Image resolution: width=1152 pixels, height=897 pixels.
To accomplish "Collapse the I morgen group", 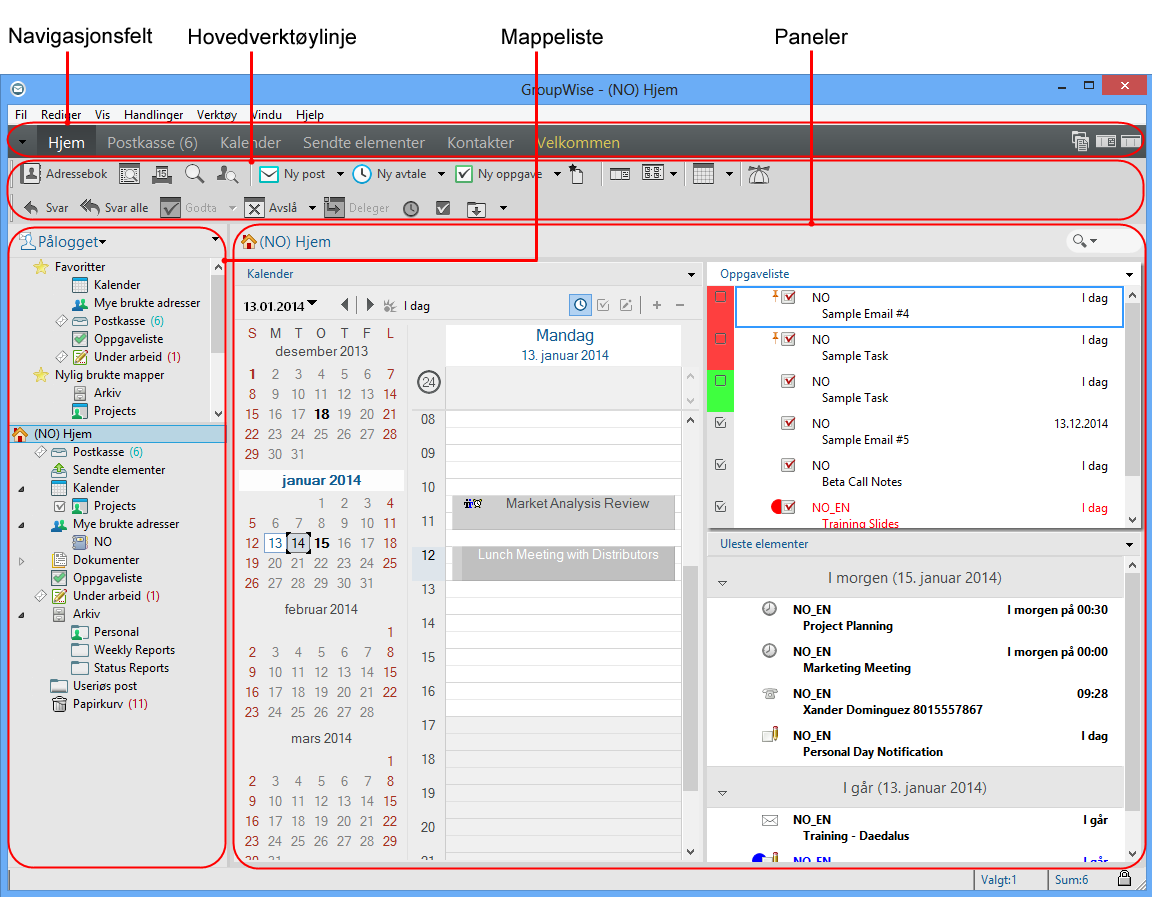I will (x=722, y=583).
